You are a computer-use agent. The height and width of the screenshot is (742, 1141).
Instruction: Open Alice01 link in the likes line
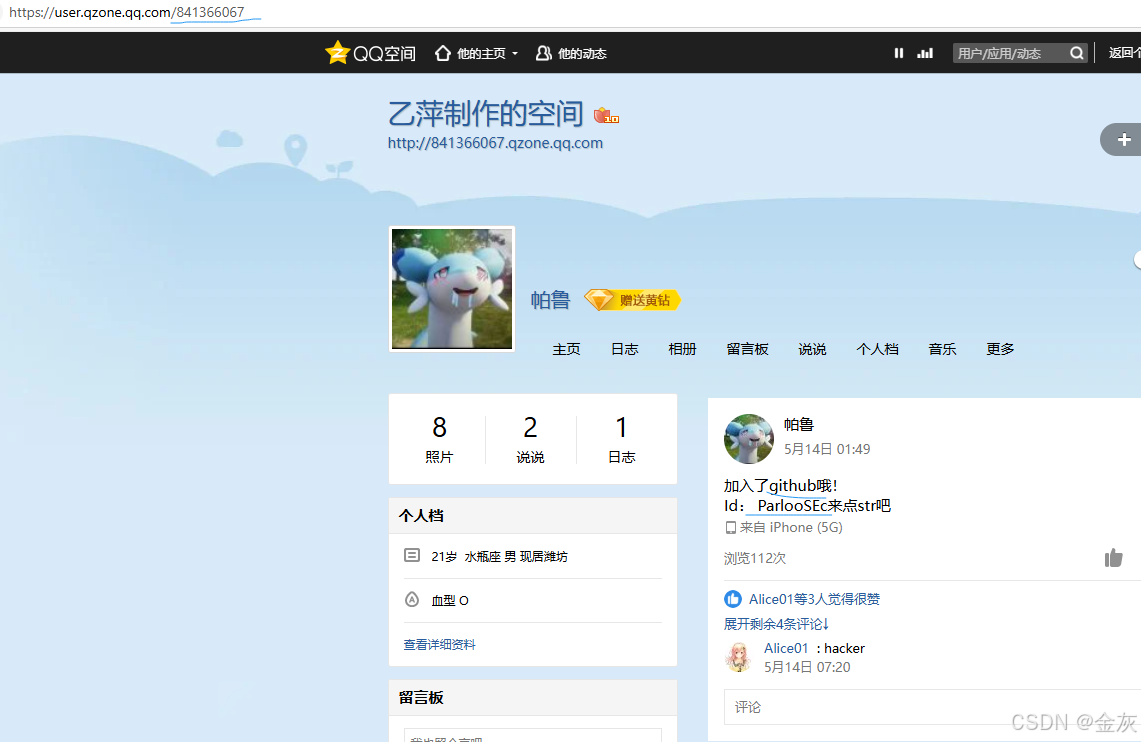771,599
